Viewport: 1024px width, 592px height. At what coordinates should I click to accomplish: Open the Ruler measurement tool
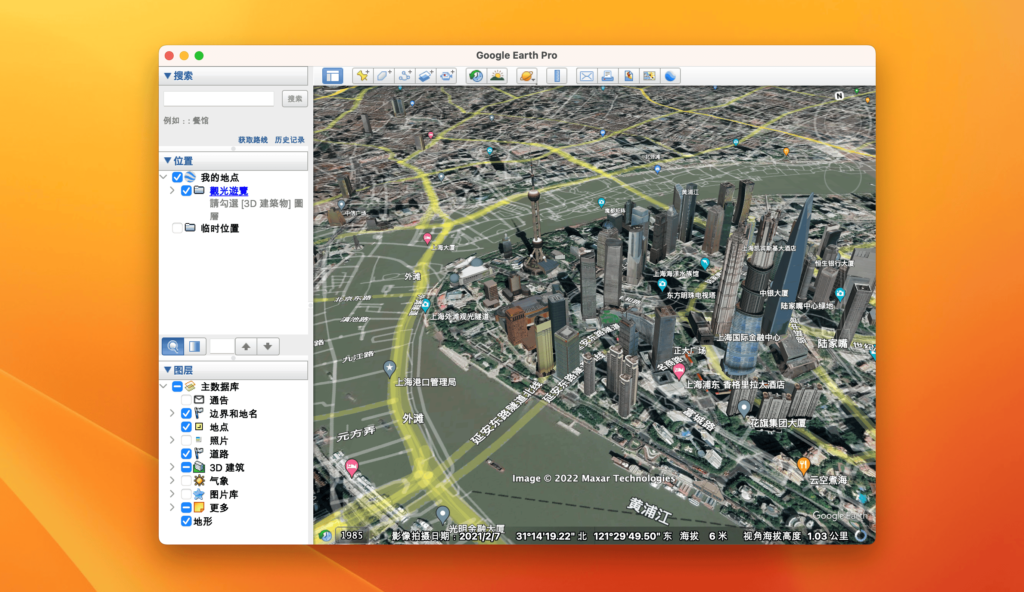pyautogui.click(x=556, y=75)
